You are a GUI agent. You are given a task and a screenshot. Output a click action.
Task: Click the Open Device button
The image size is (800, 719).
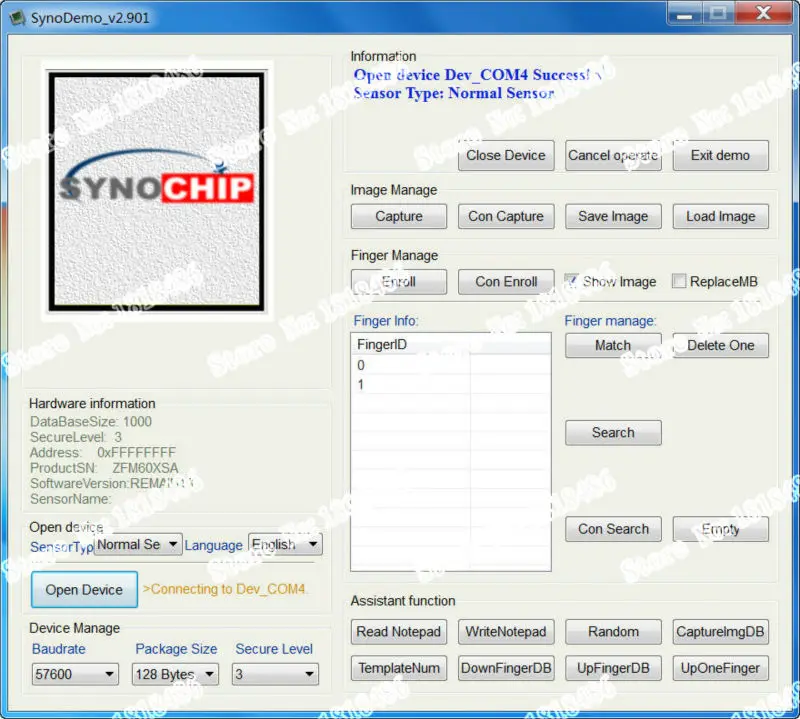coord(84,590)
